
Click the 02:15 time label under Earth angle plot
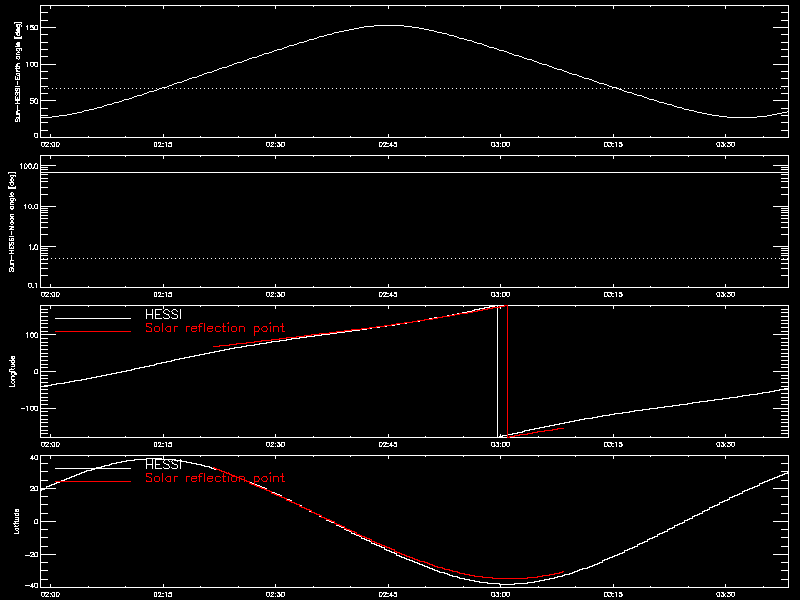point(163,144)
